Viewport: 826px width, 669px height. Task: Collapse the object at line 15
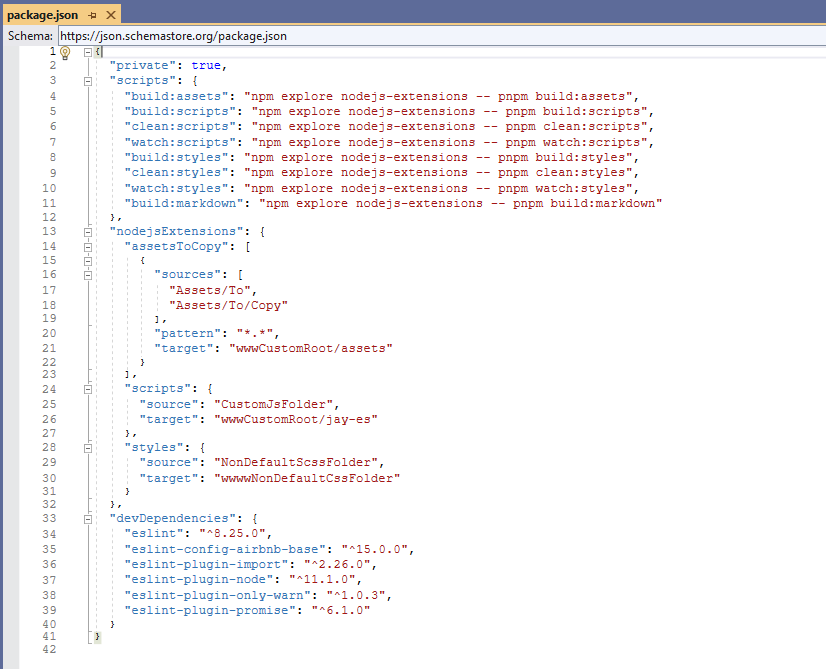click(88, 261)
